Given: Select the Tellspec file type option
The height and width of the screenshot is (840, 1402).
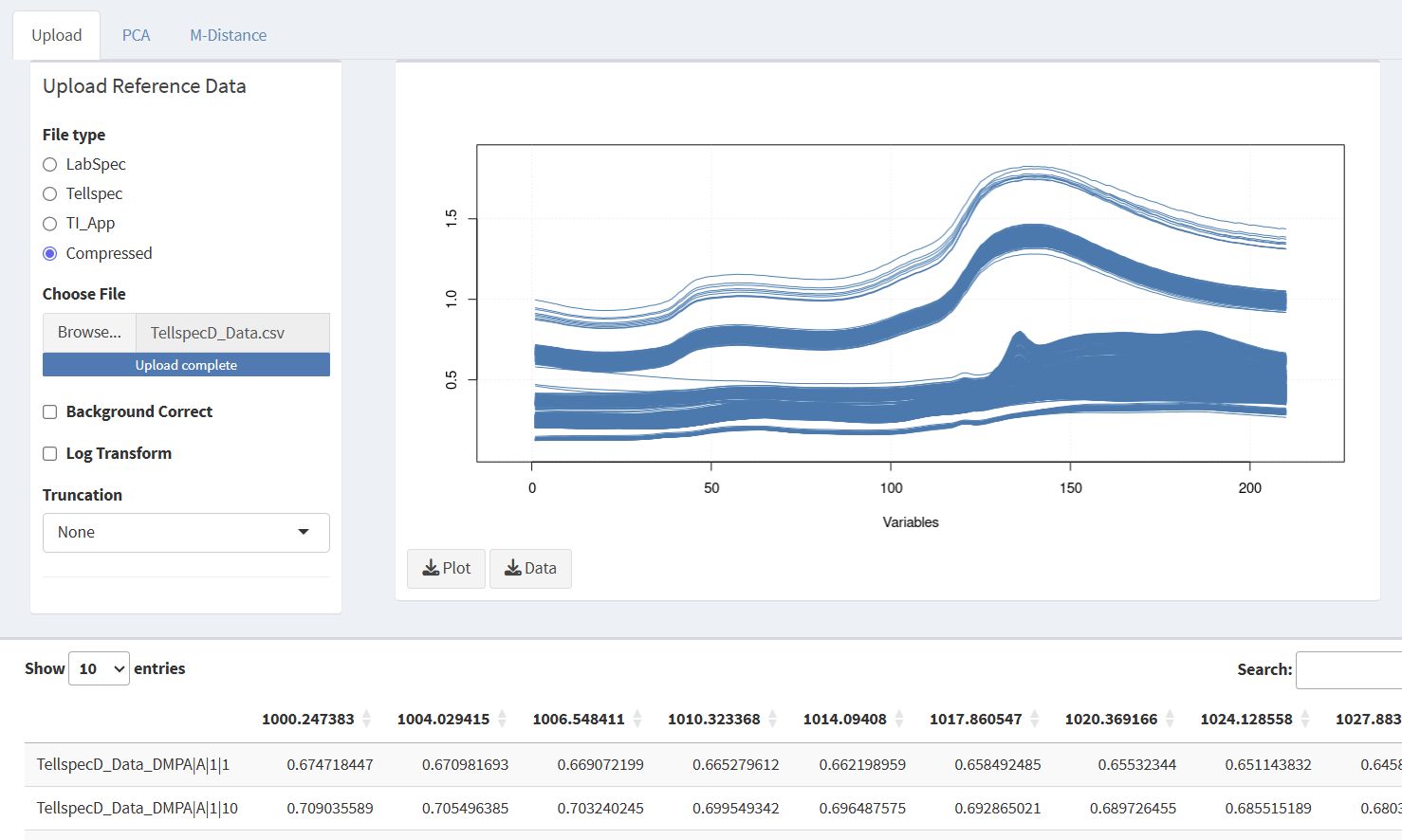Looking at the screenshot, I should (48, 193).
